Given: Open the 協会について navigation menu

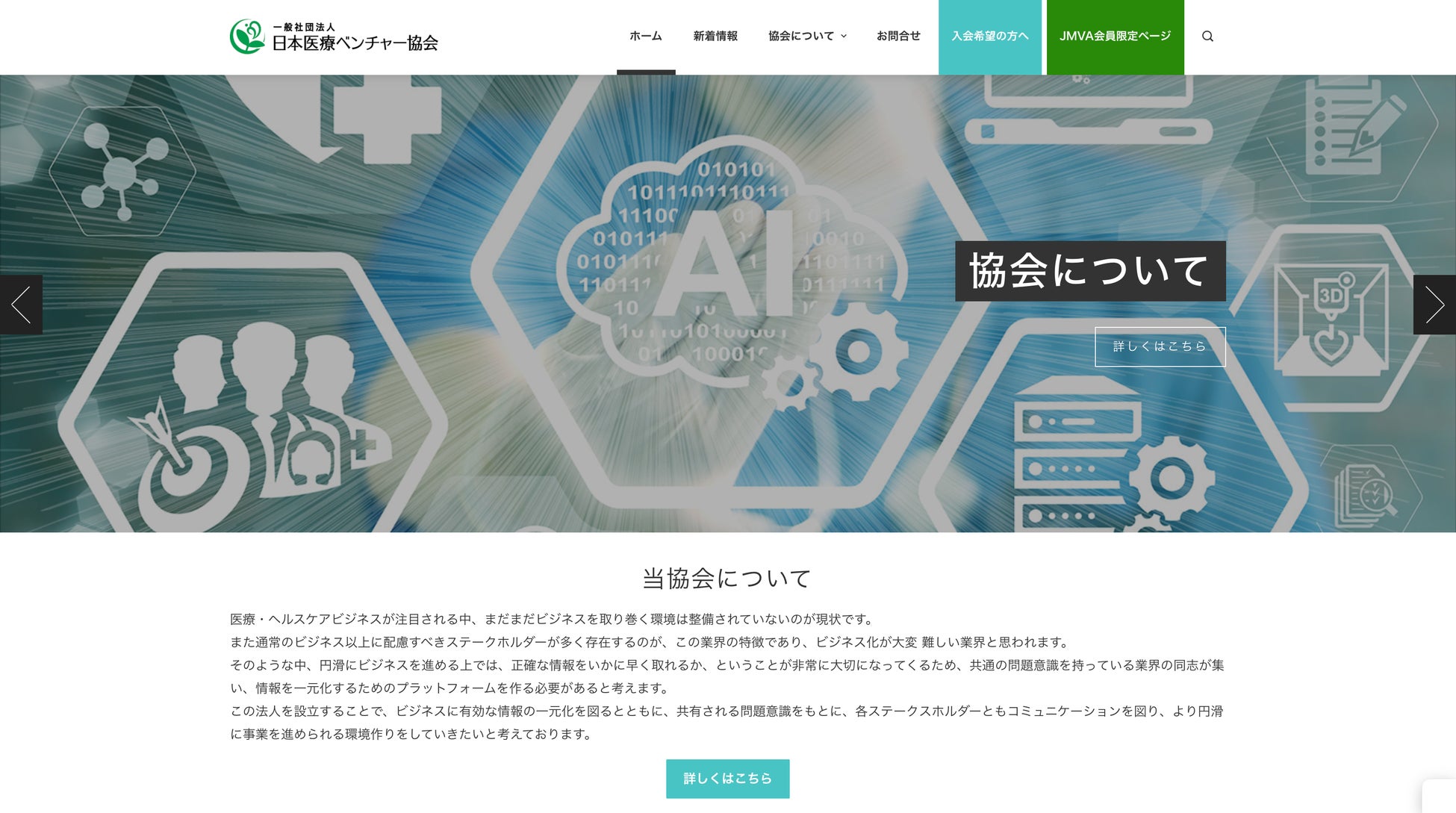Looking at the screenshot, I should (x=800, y=36).
